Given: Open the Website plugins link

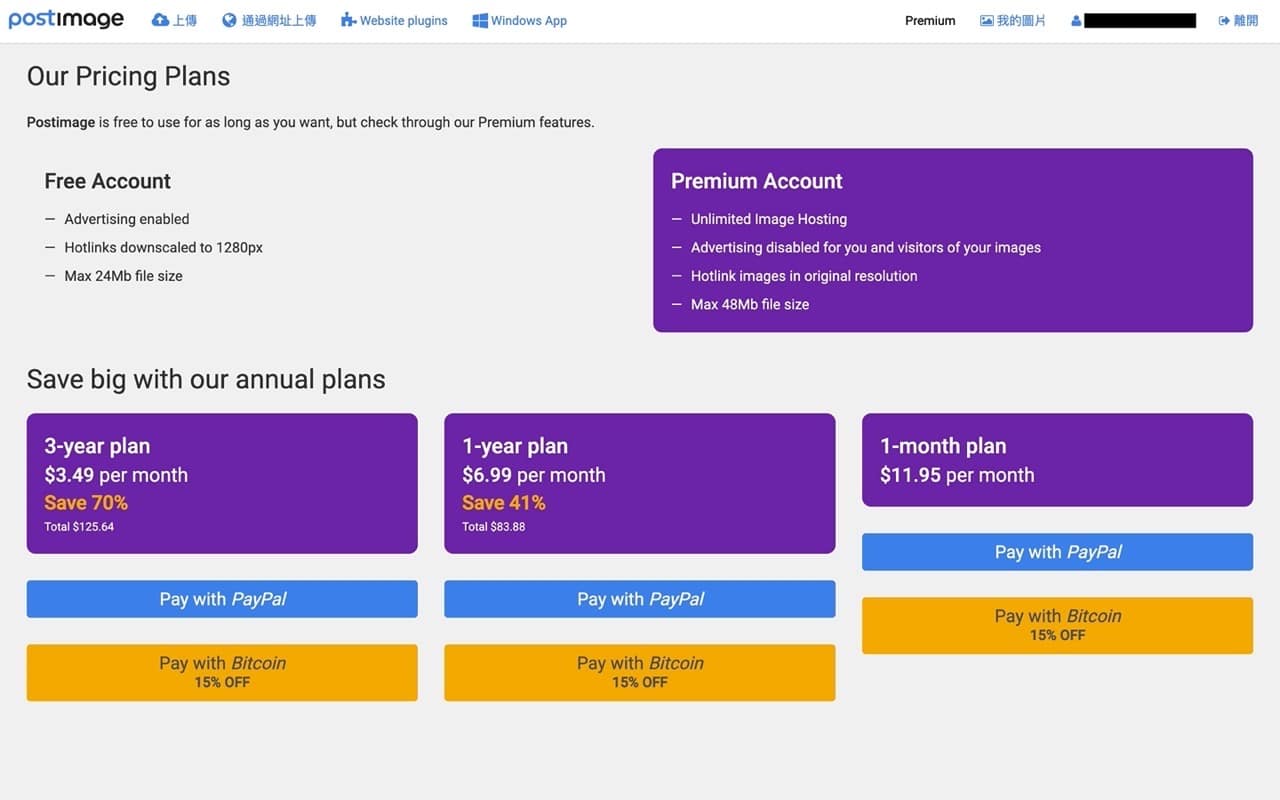Looking at the screenshot, I should coord(403,20).
